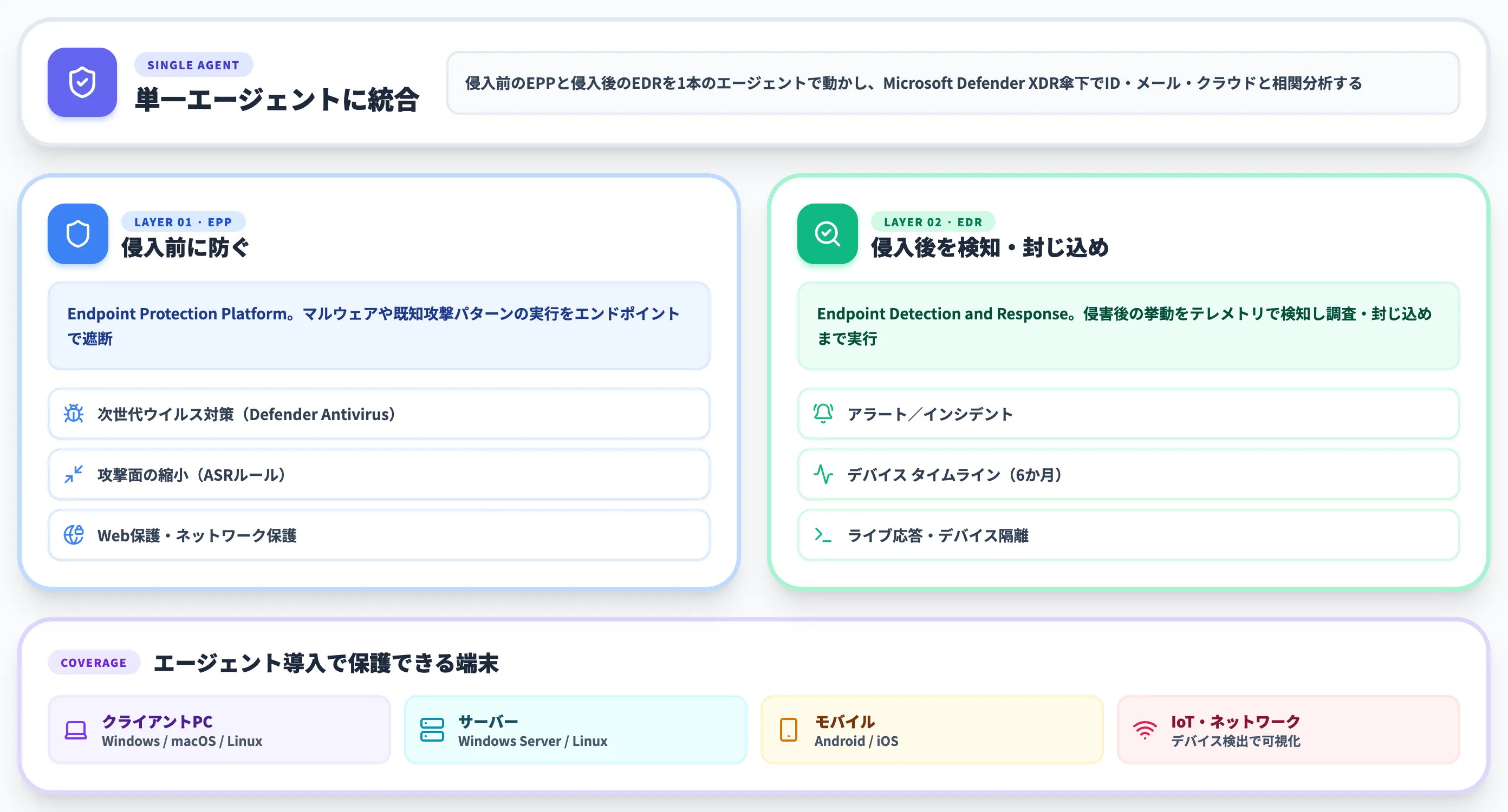Click the bug icon beside Defender Antivirus
The image size is (1508, 812).
point(74,414)
